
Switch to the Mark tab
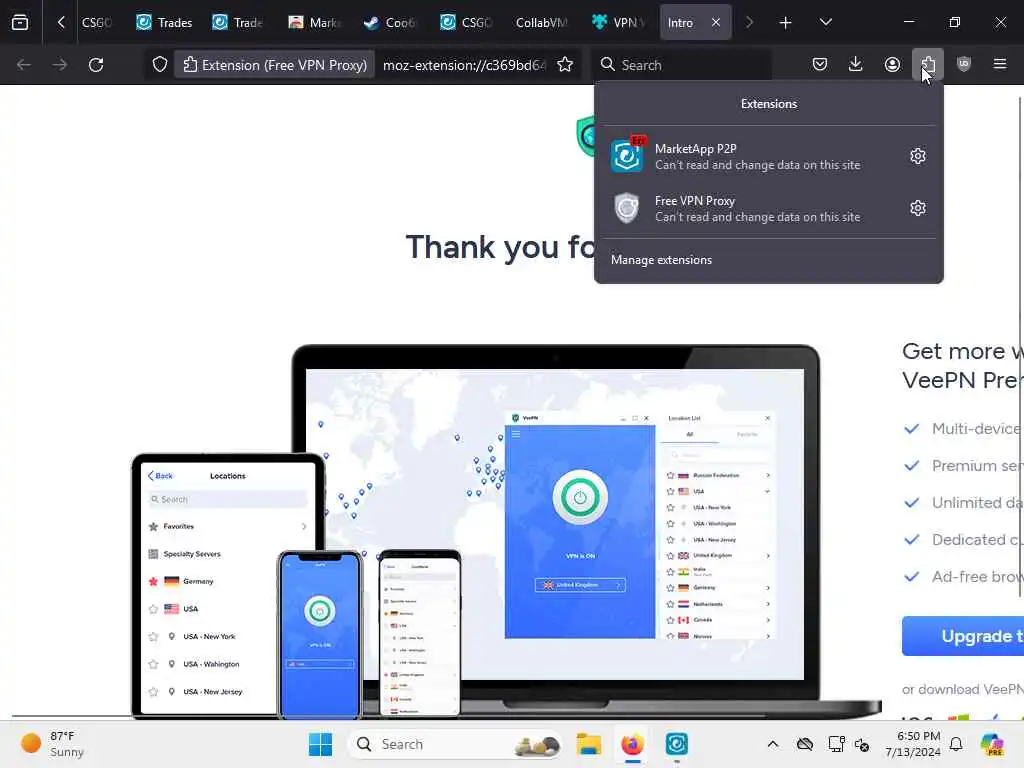pyautogui.click(x=315, y=22)
